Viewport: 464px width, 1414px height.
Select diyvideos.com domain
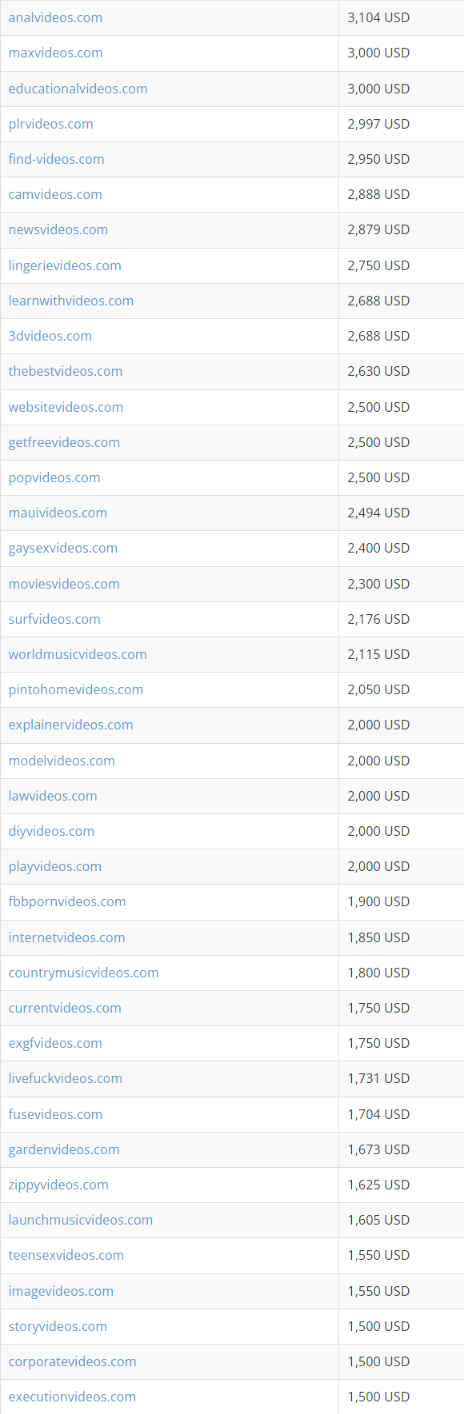coord(51,831)
